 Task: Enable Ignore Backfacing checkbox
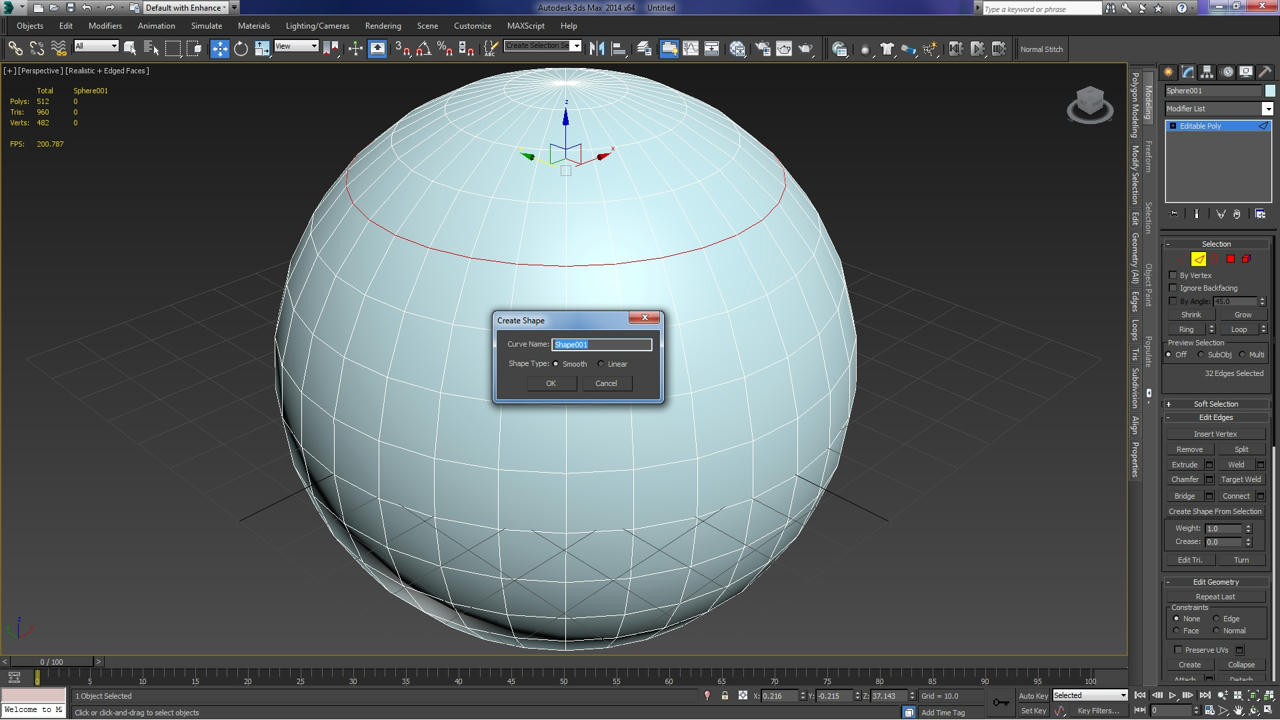pyautogui.click(x=1173, y=288)
